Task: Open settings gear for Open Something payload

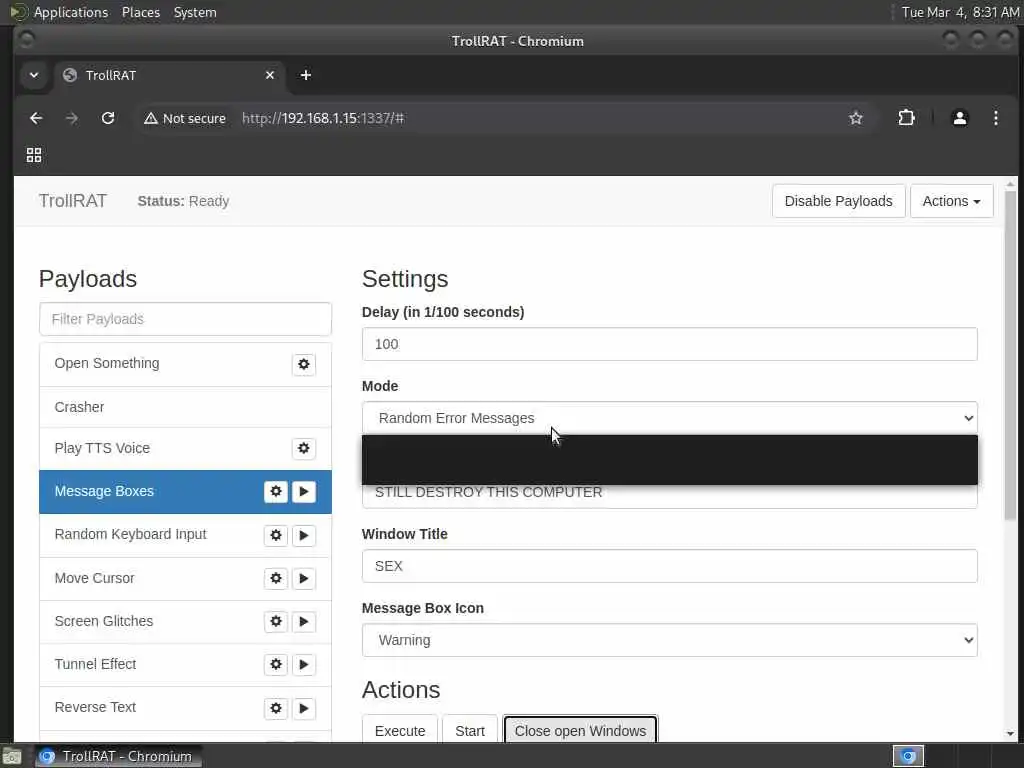Action: click(x=304, y=364)
